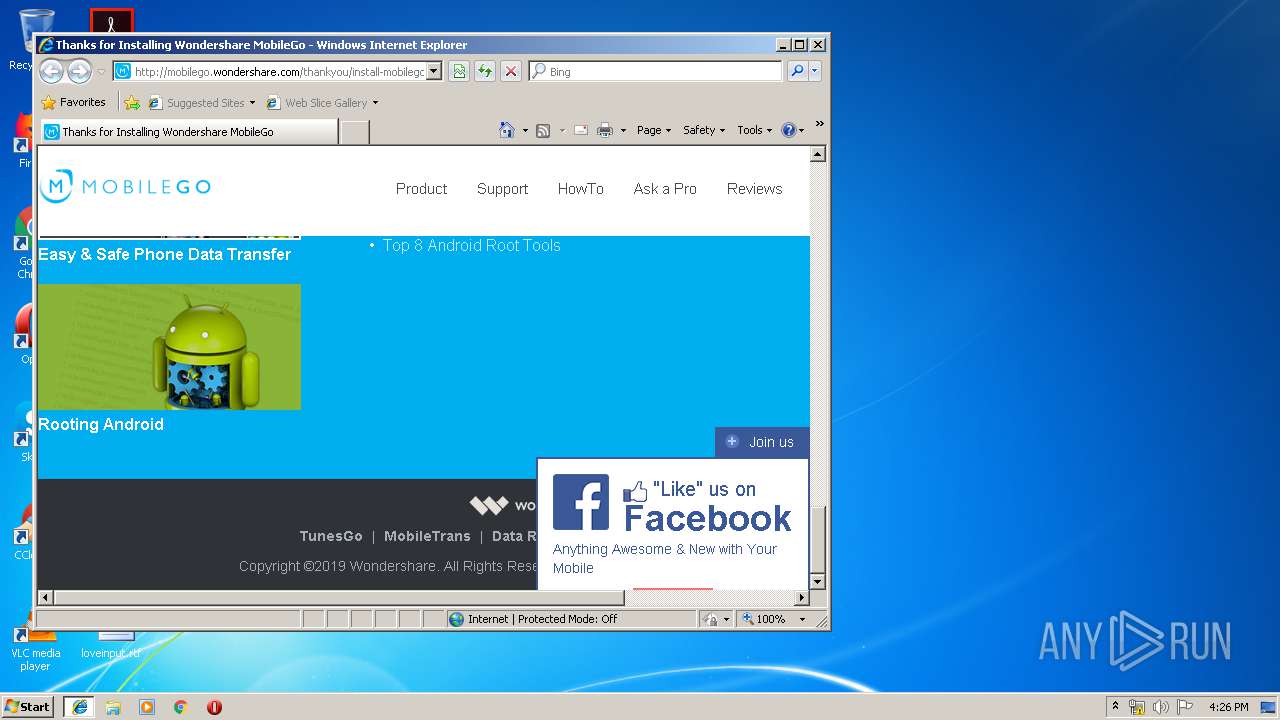Viewport: 1280px width, 720px height.
Task: Click the MobileGo logo
Action: (x=125, y=187)
